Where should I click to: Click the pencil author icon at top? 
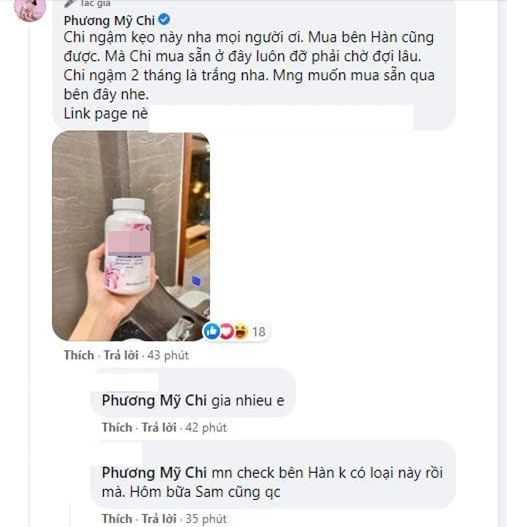tap(70, 4)
